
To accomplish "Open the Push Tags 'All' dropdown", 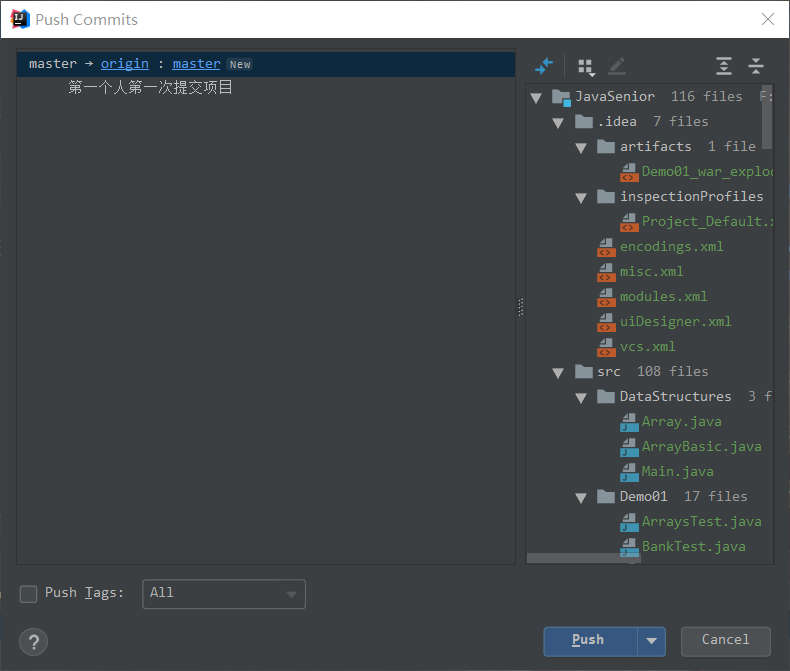I will click(224, 594).
